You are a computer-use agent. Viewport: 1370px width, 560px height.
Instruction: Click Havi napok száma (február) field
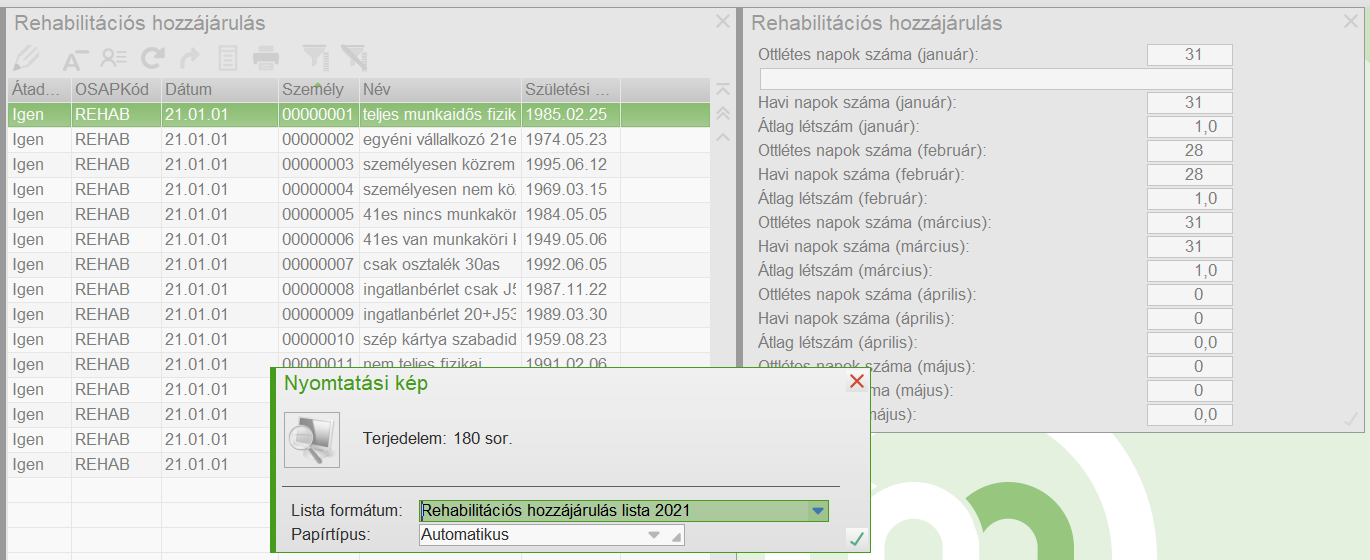click(1190, 175)
